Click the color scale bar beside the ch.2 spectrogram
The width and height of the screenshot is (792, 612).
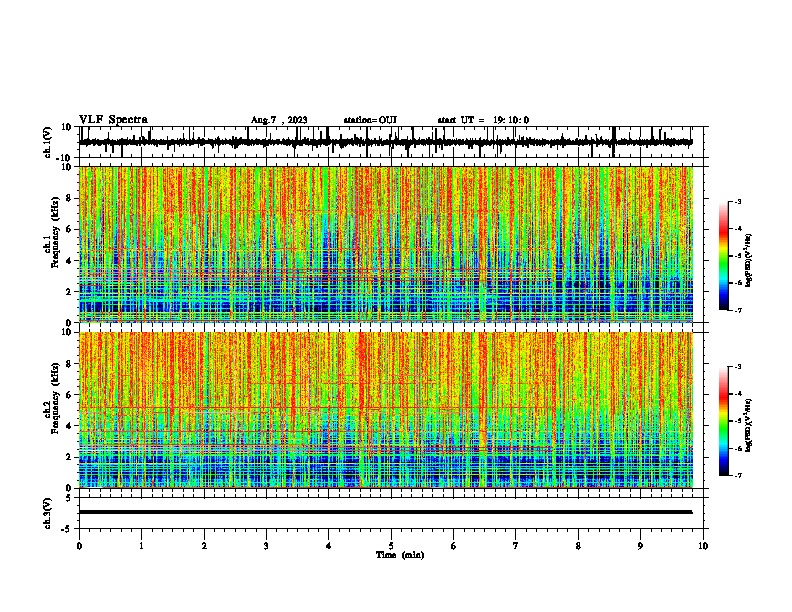pos(724,421)
